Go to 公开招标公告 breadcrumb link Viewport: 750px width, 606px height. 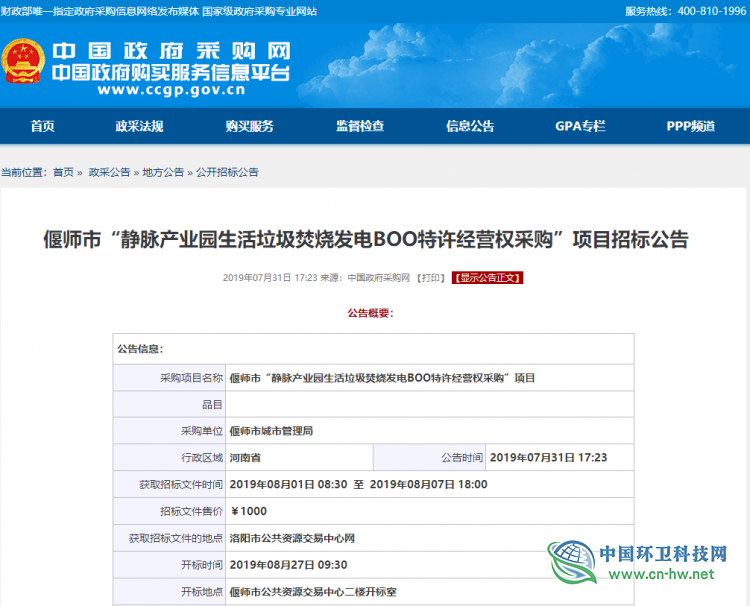tap(227, 172)
